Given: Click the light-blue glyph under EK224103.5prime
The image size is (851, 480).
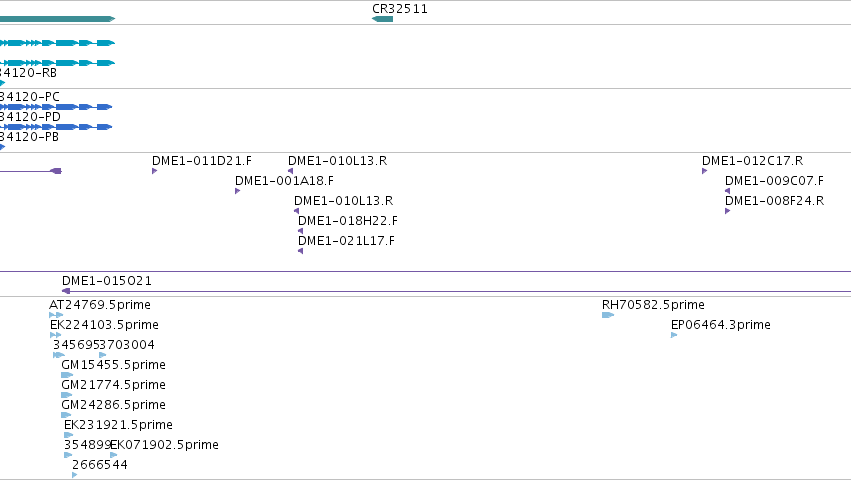Looking at the screenshot, I should point(55,335).
